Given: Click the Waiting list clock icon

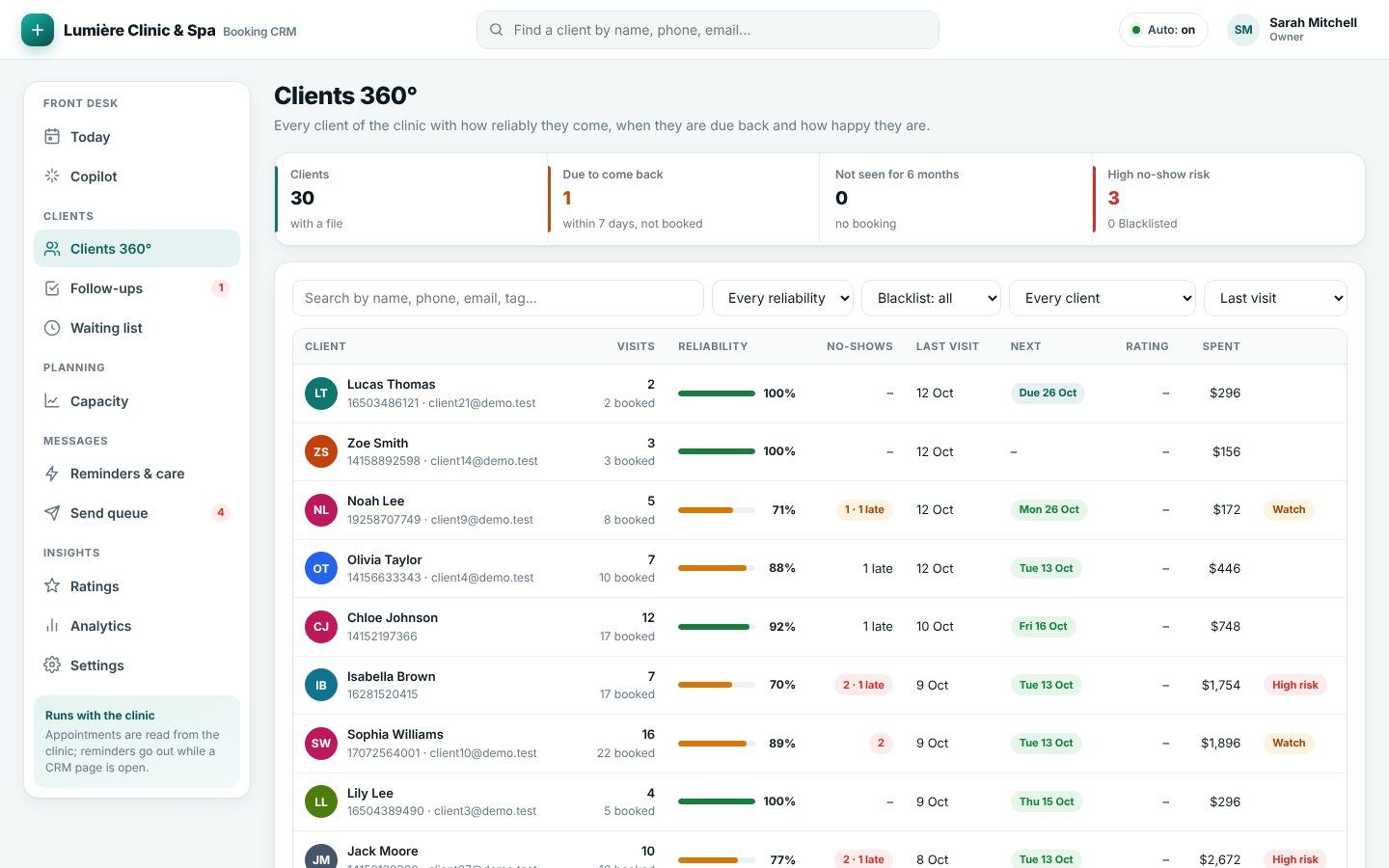Looking at the screenshot, I should pyautogui.click(x=52, y=328).
